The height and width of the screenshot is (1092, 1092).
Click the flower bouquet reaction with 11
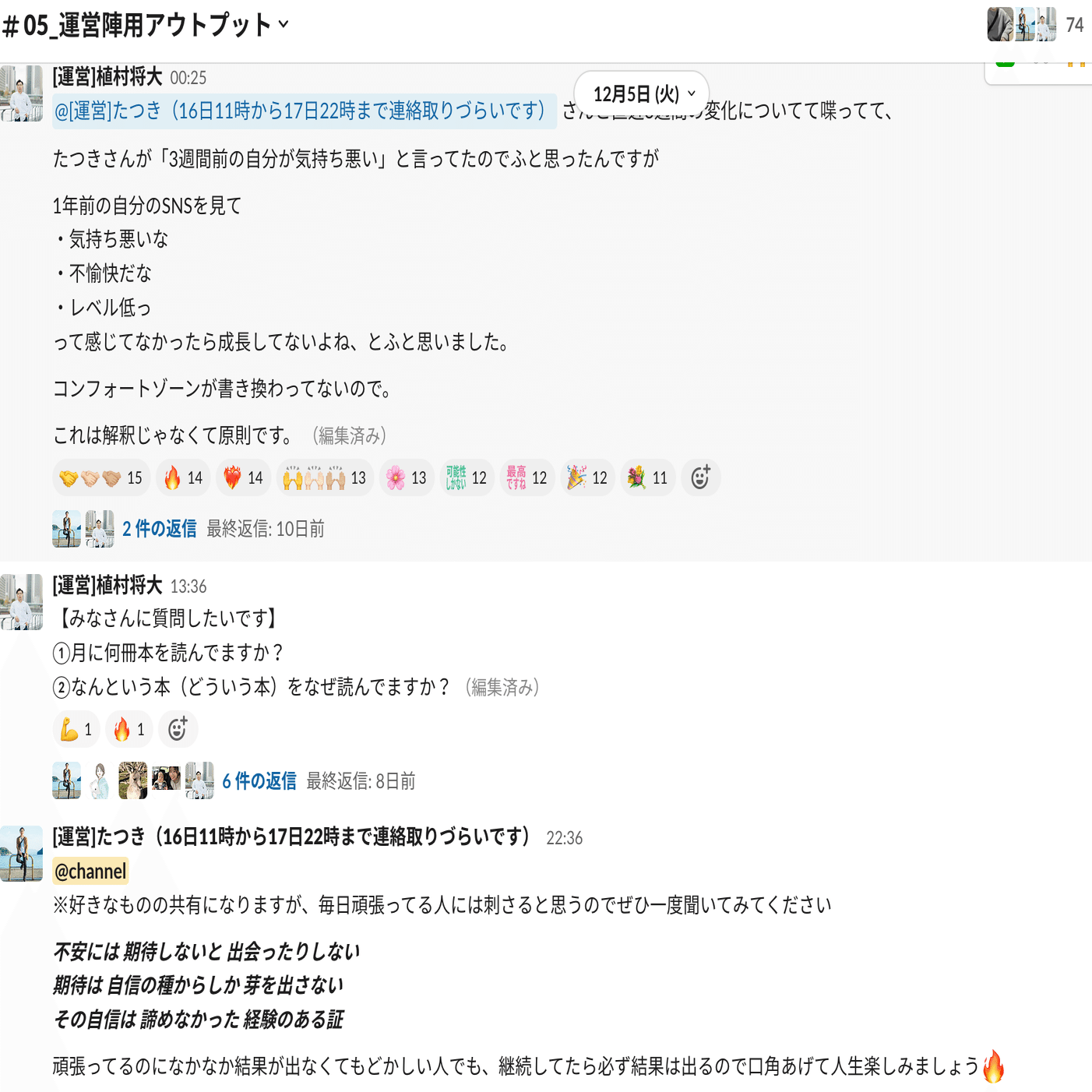click(648, 477)
